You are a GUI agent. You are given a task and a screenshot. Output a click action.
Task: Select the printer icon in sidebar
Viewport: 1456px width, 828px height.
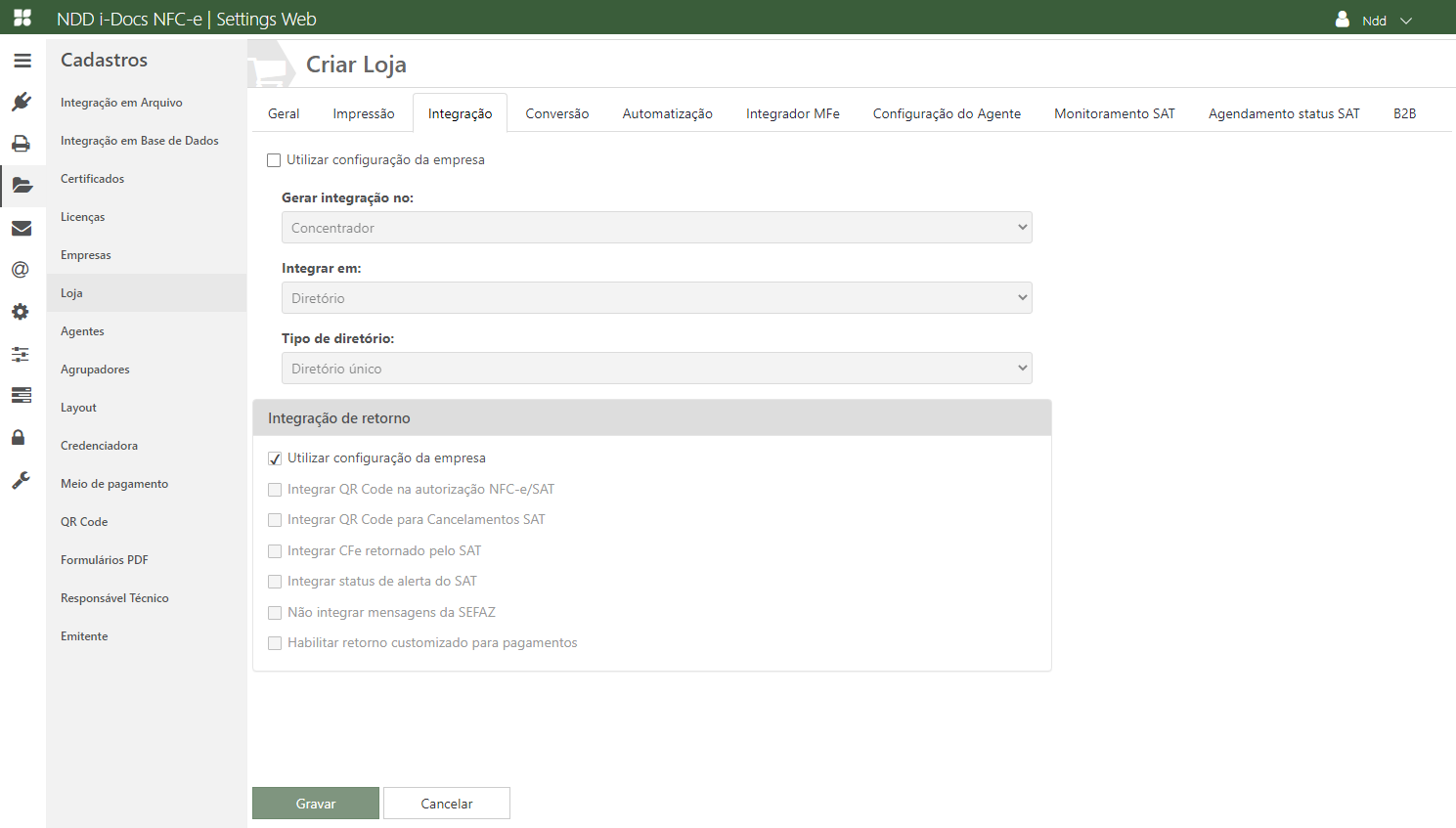(x=22, y=144)
